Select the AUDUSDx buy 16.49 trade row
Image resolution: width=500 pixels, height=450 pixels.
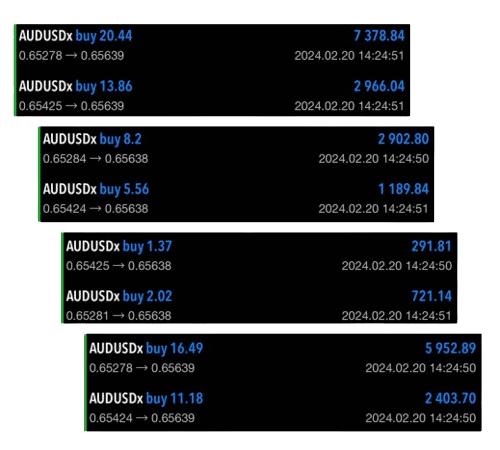tap(283, 358)
